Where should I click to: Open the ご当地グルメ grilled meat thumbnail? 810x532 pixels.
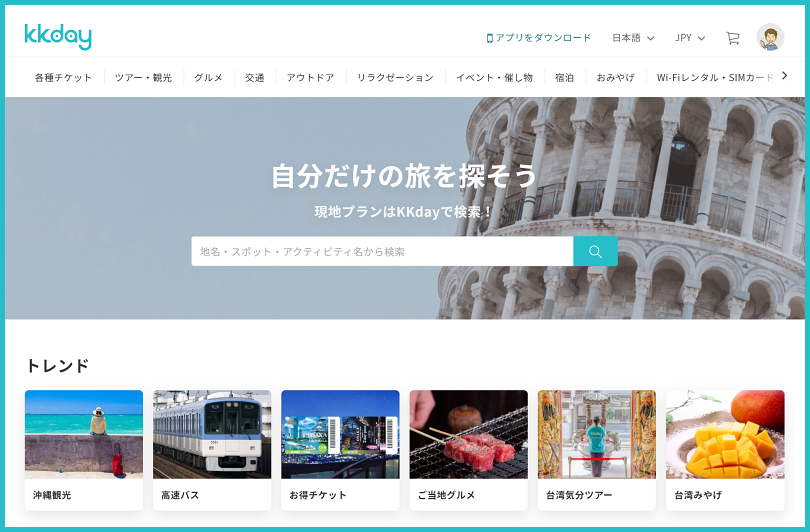tap(469, 434)
